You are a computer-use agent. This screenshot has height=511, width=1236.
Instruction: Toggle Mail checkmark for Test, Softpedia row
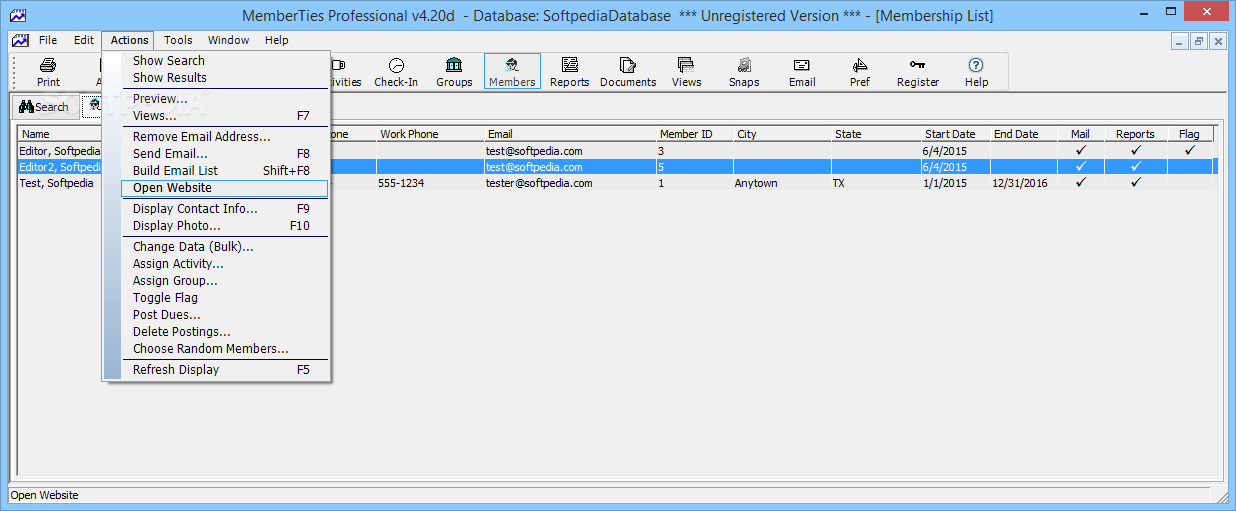[x=1080, y=183]
